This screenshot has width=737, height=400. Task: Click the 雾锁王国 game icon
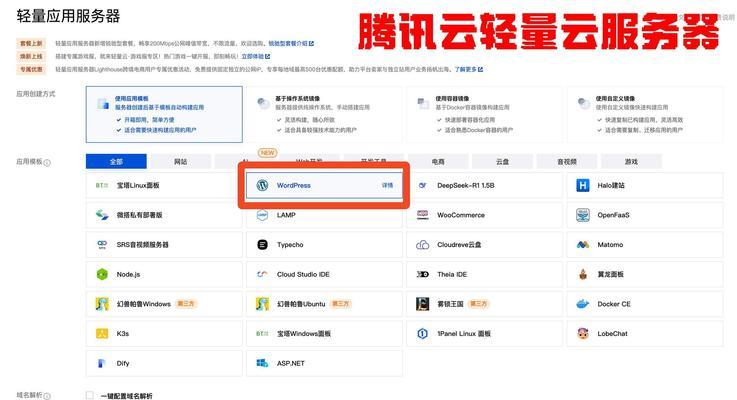[x=423, y=304]
